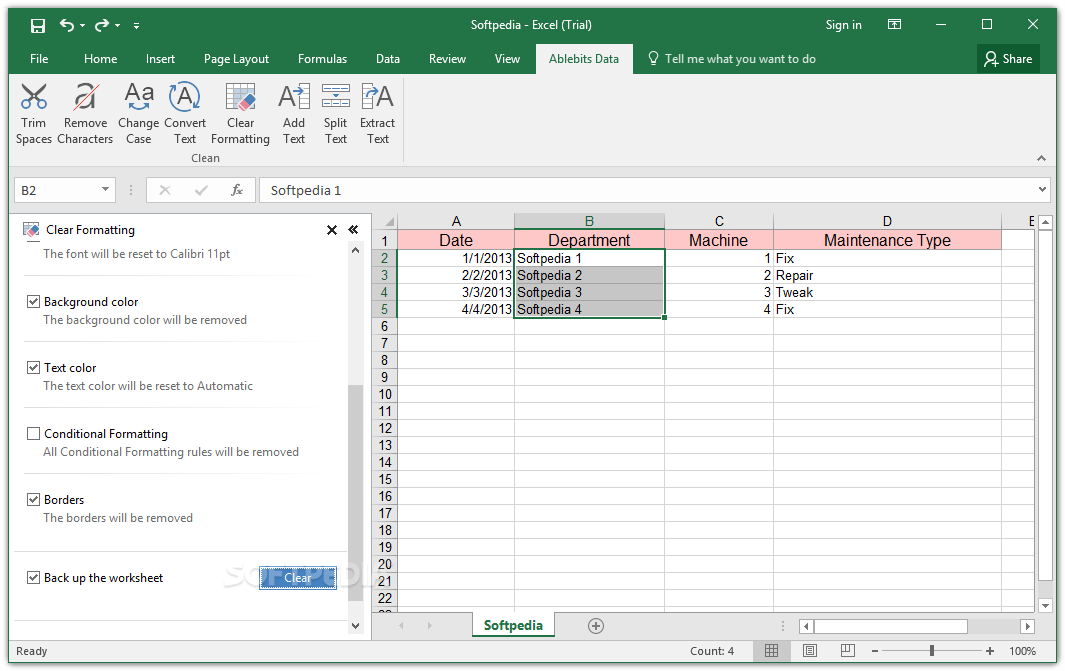
Task: Confirm entry with the checkmark icon
Action: pyautogui.click(x=201, y=190)
